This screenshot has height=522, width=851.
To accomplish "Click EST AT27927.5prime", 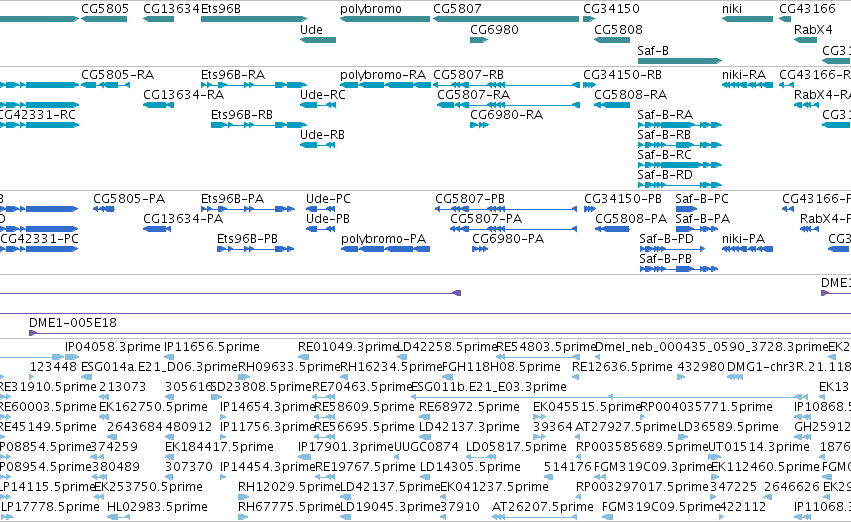I will tap(625, 428).
